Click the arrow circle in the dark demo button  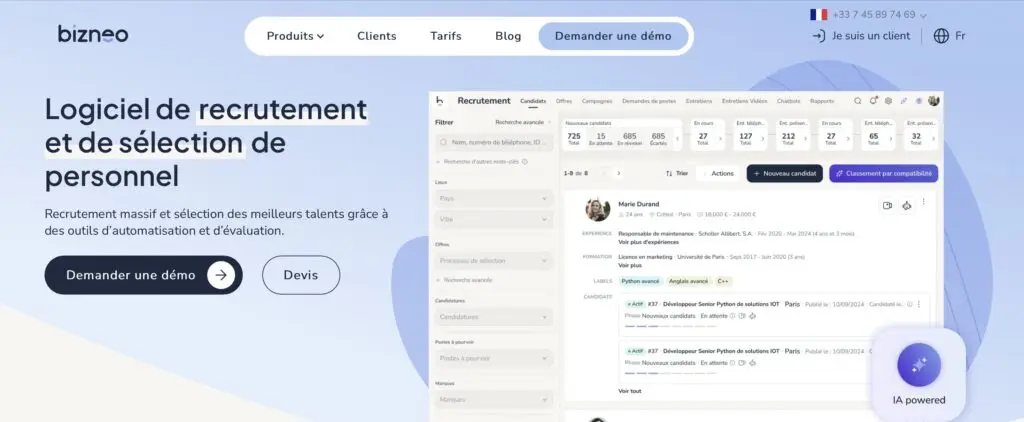[x=221, y=275]
